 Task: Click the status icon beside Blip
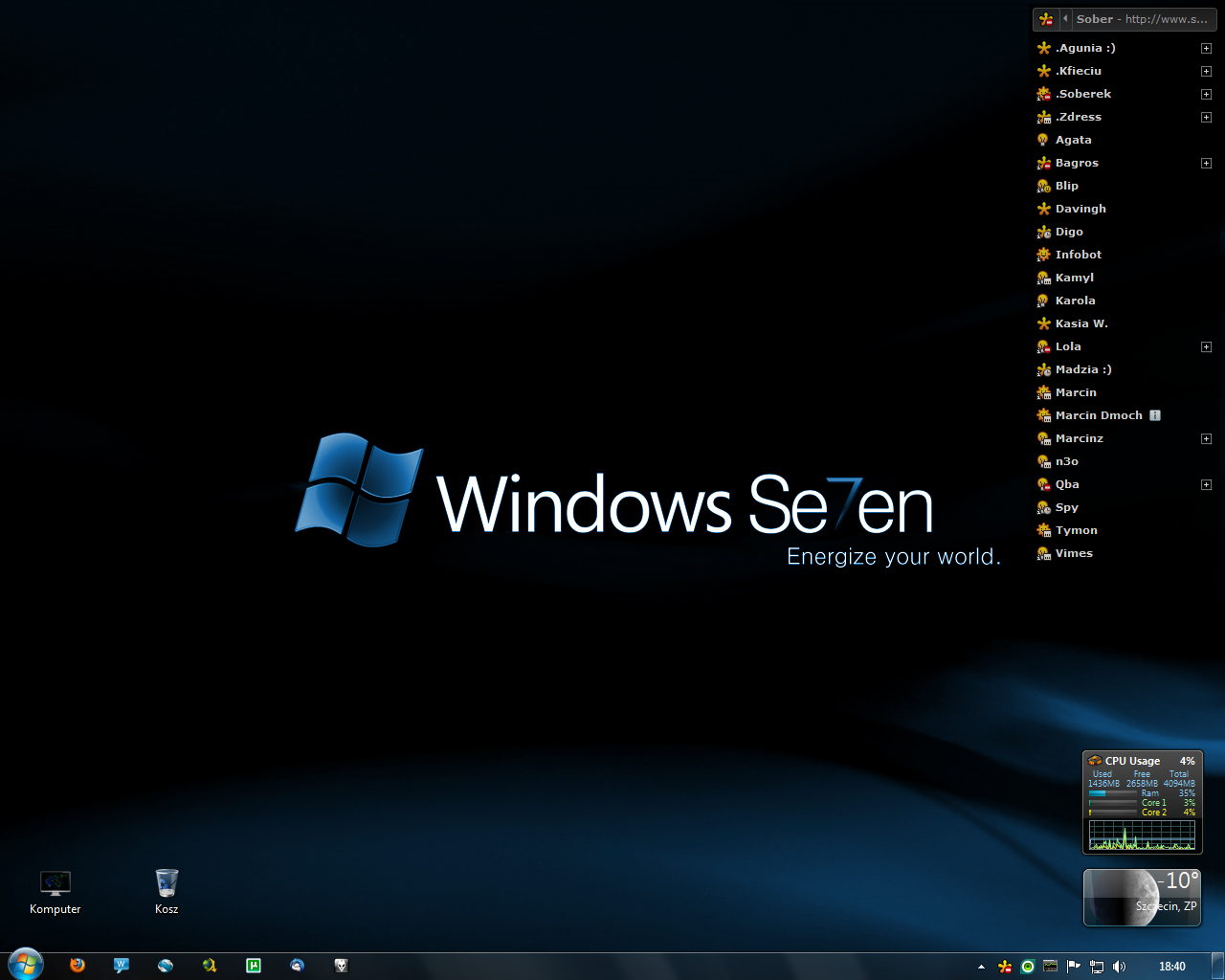(x=1043, y=186)
